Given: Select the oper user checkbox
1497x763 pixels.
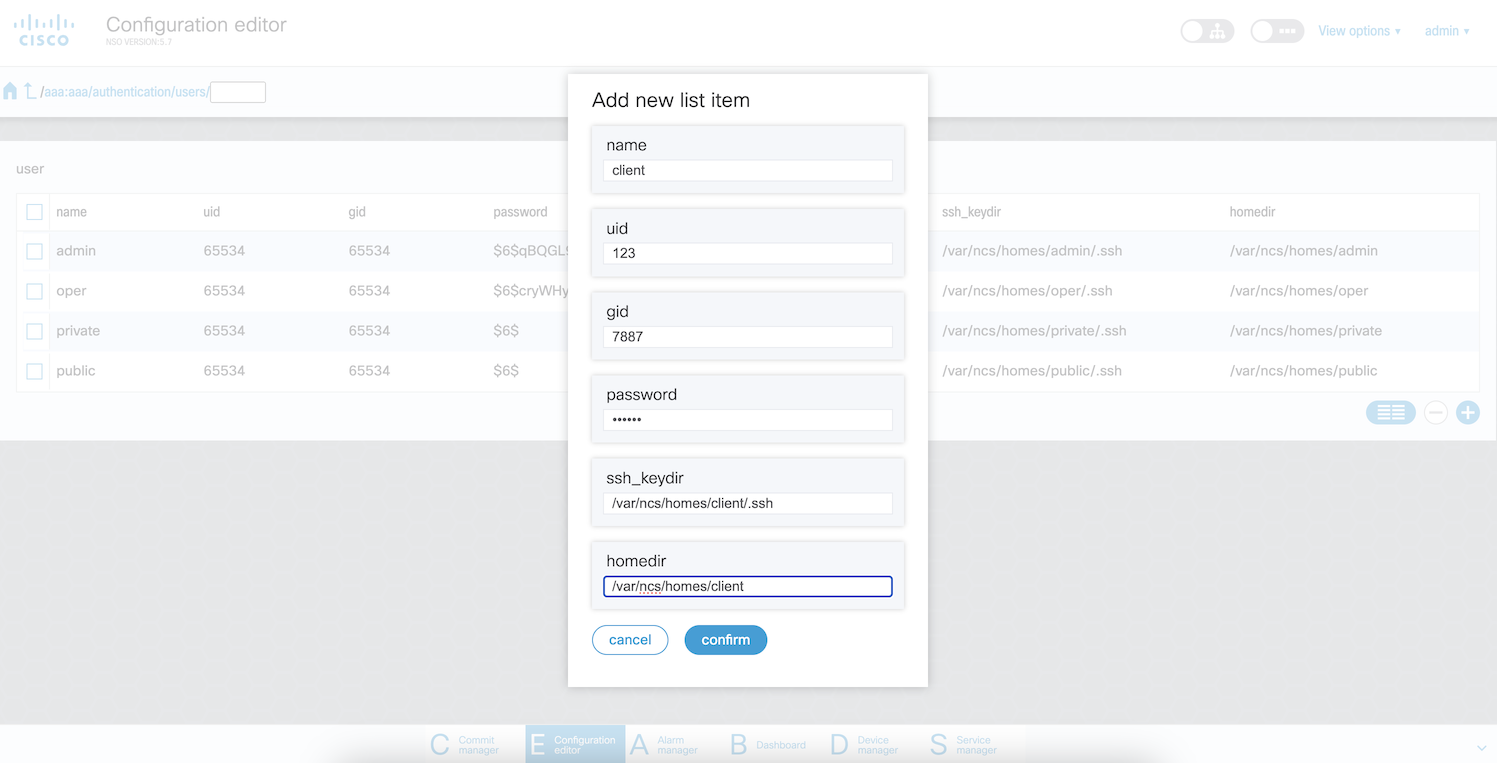Looking at the screenshot, I should [x=35, y=291].
